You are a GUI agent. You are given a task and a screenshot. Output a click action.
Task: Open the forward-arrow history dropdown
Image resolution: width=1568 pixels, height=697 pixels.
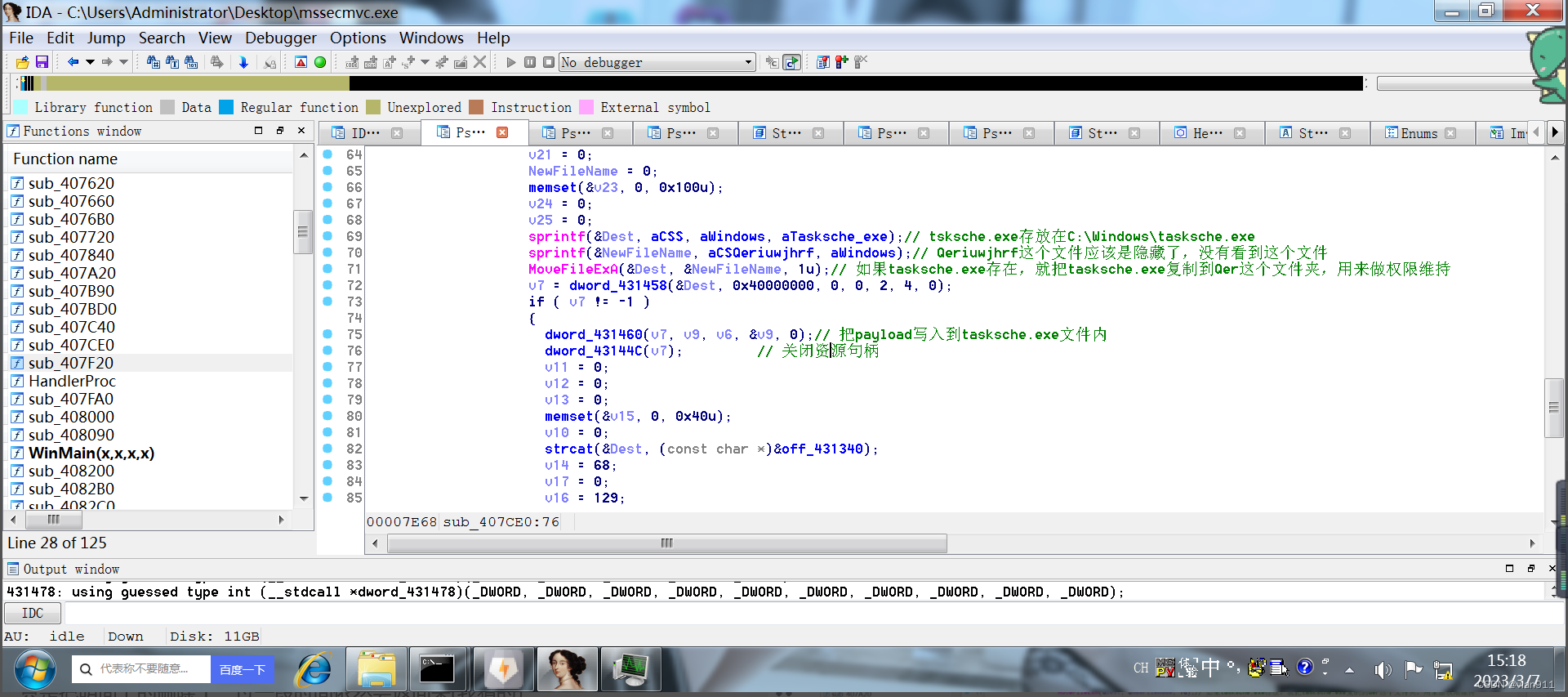click(x=124, y=62)
